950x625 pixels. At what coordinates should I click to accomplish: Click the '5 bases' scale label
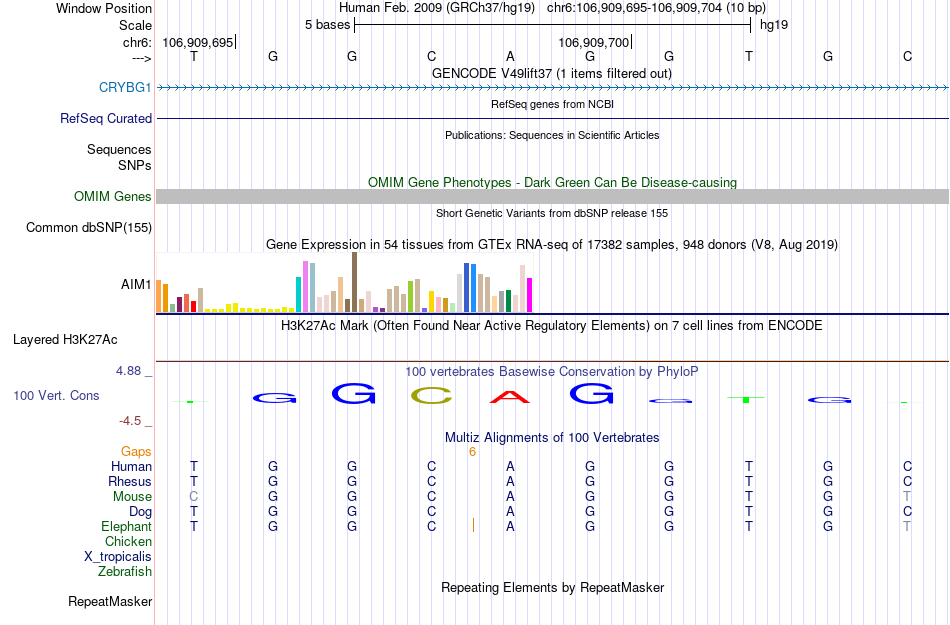coord(327,25)
